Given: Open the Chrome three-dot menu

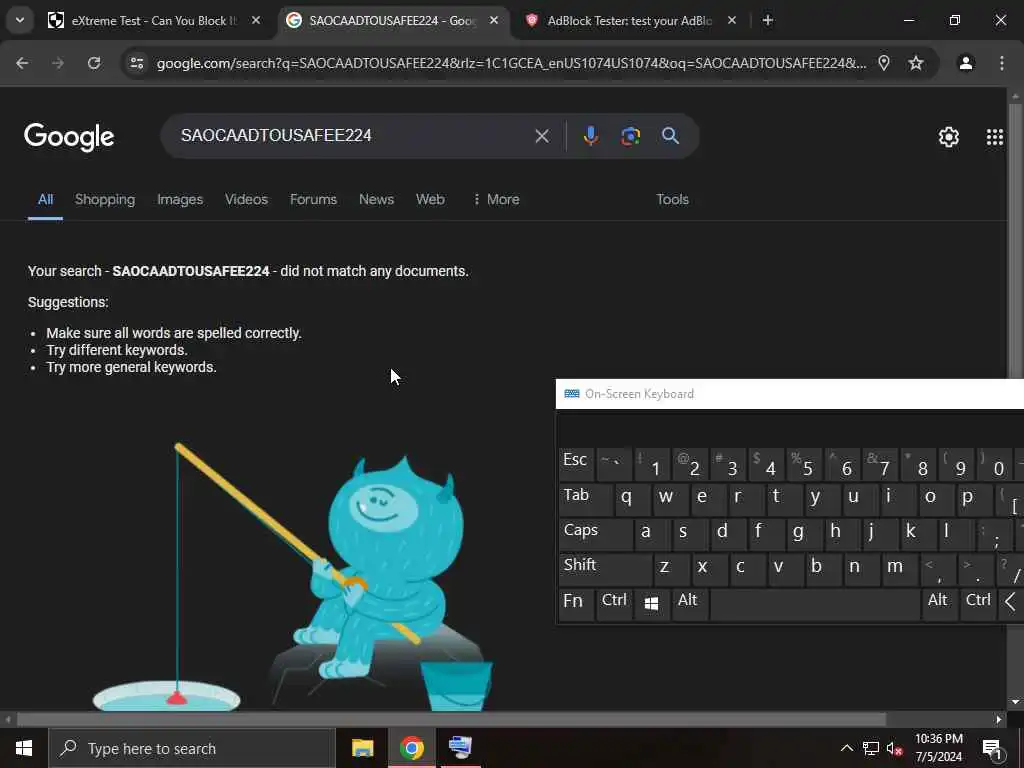Looking at the screenshot, I should (1001, 63).
